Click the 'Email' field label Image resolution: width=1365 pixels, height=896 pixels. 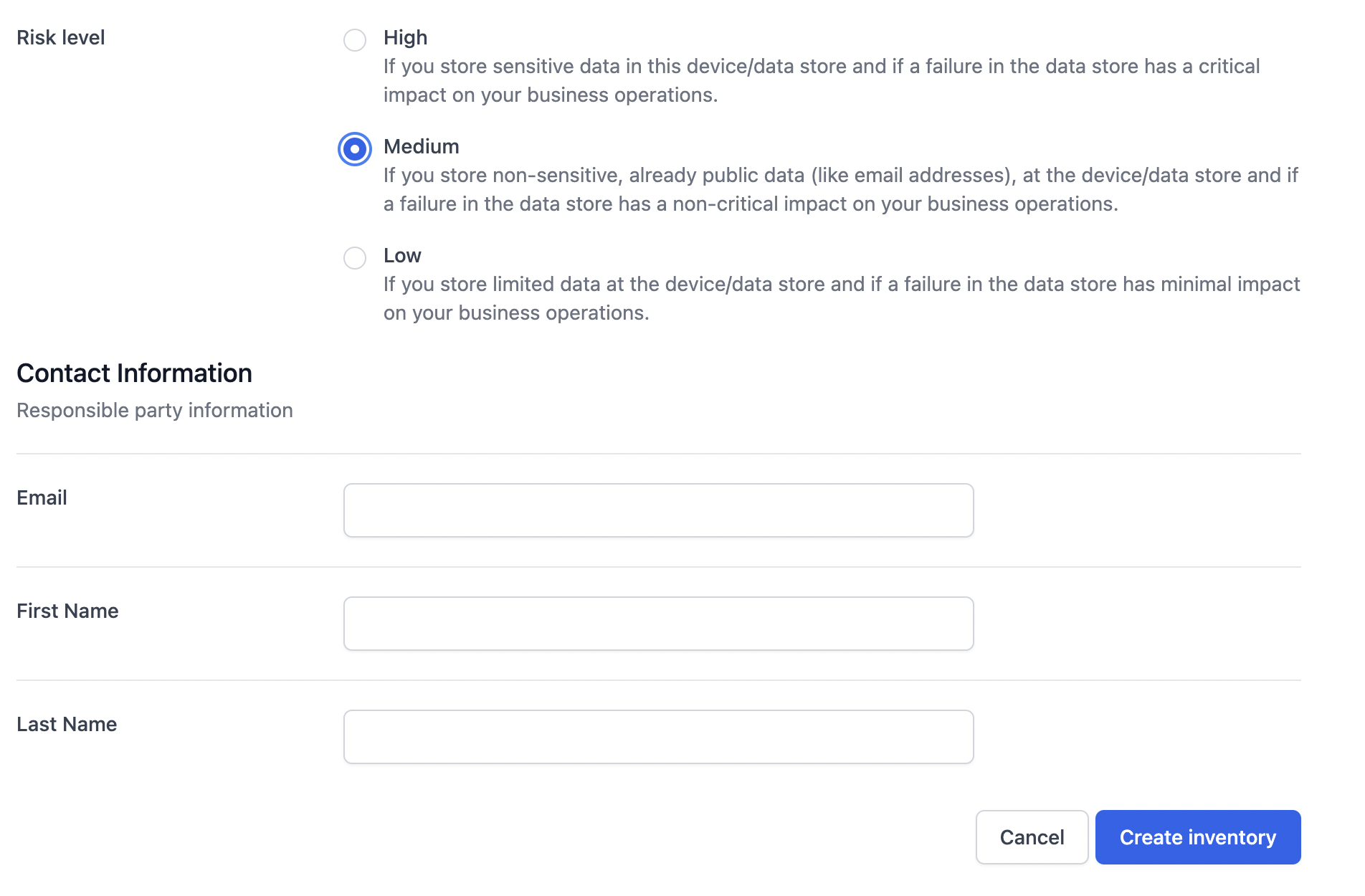[42, 497]
